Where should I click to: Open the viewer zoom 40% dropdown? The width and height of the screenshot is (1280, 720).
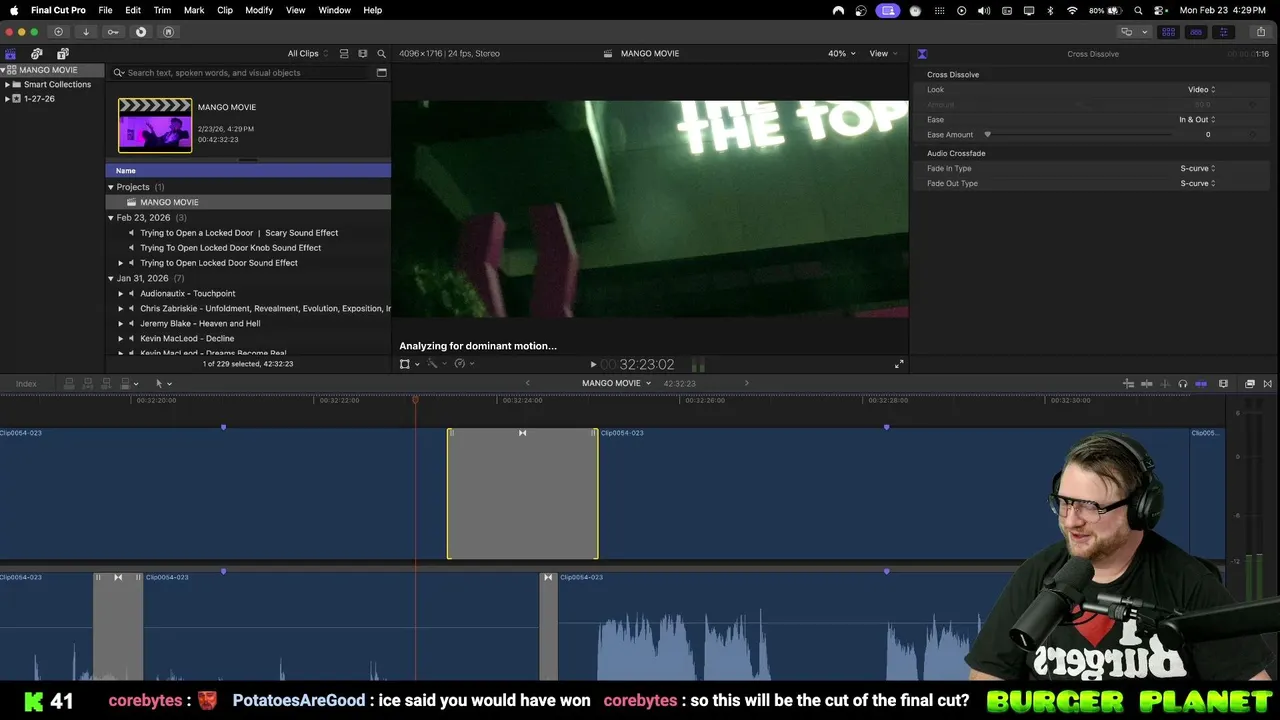pyautogui.click(x=841, y=54)
